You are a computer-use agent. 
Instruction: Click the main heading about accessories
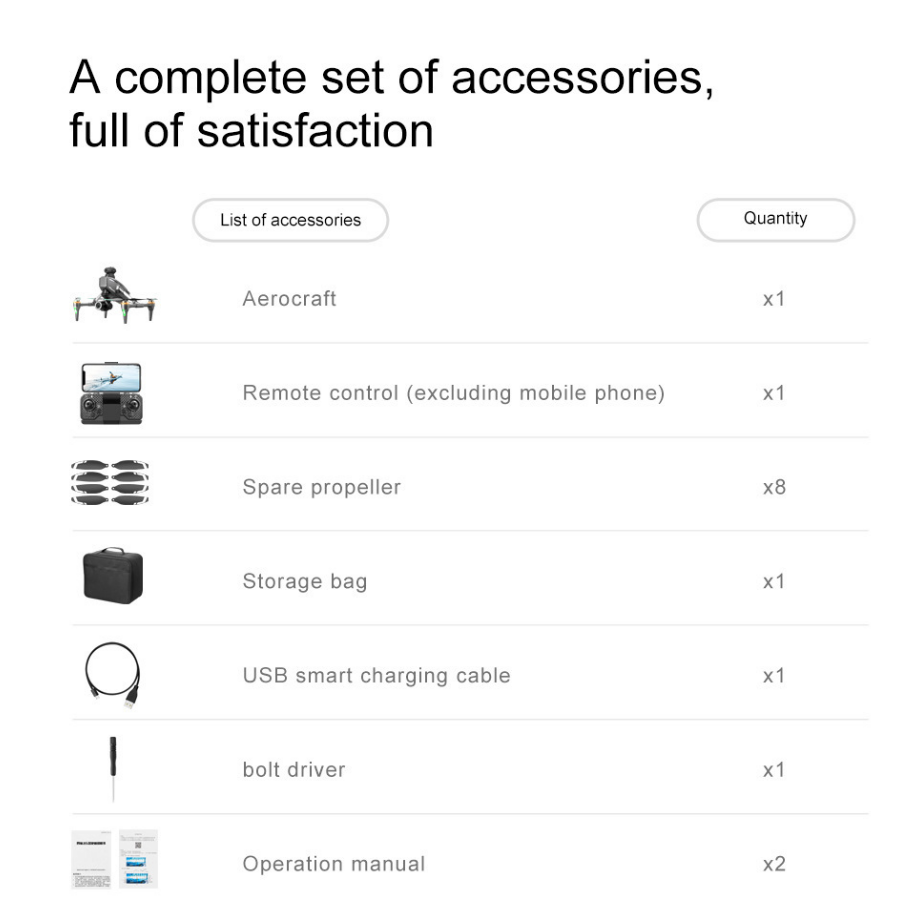tap(391, 103)
